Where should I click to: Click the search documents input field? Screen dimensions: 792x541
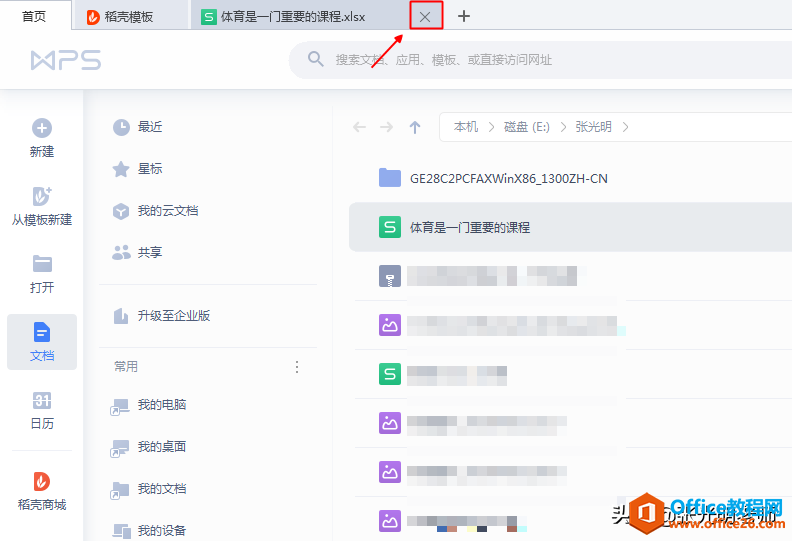pyautogui.click(x=540, y=60)
